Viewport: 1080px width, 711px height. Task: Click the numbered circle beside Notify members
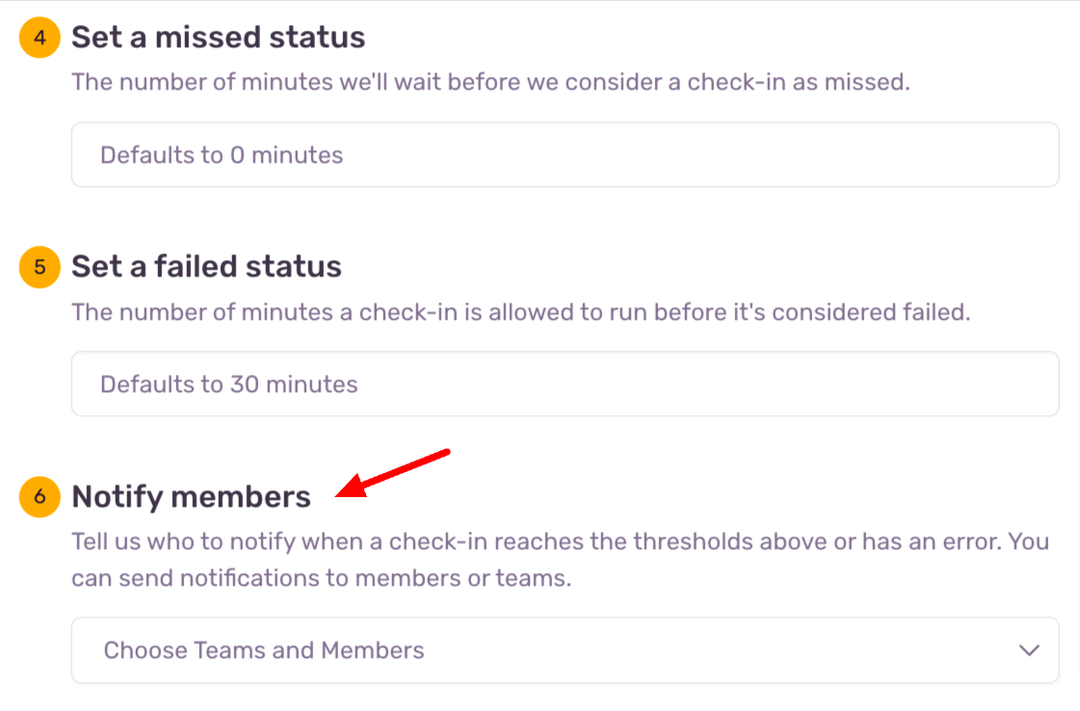[39, 497]
